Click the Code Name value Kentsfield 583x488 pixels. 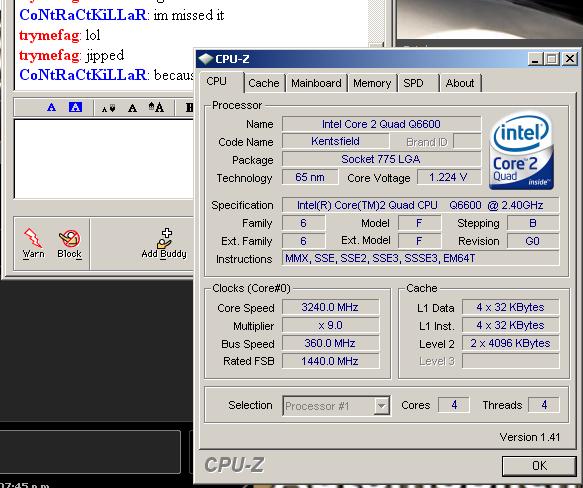tap(335, 141)
